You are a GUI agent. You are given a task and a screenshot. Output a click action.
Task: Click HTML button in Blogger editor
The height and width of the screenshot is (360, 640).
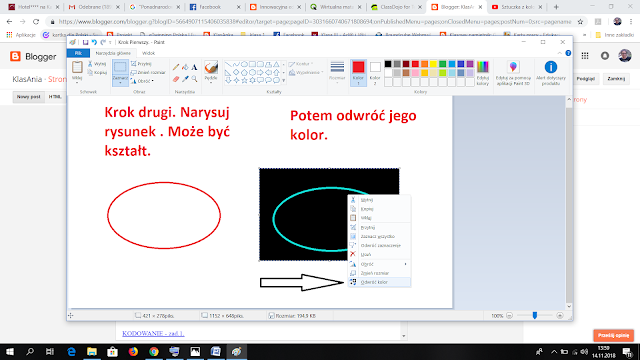pyautogui.click(x=55, y=97)
